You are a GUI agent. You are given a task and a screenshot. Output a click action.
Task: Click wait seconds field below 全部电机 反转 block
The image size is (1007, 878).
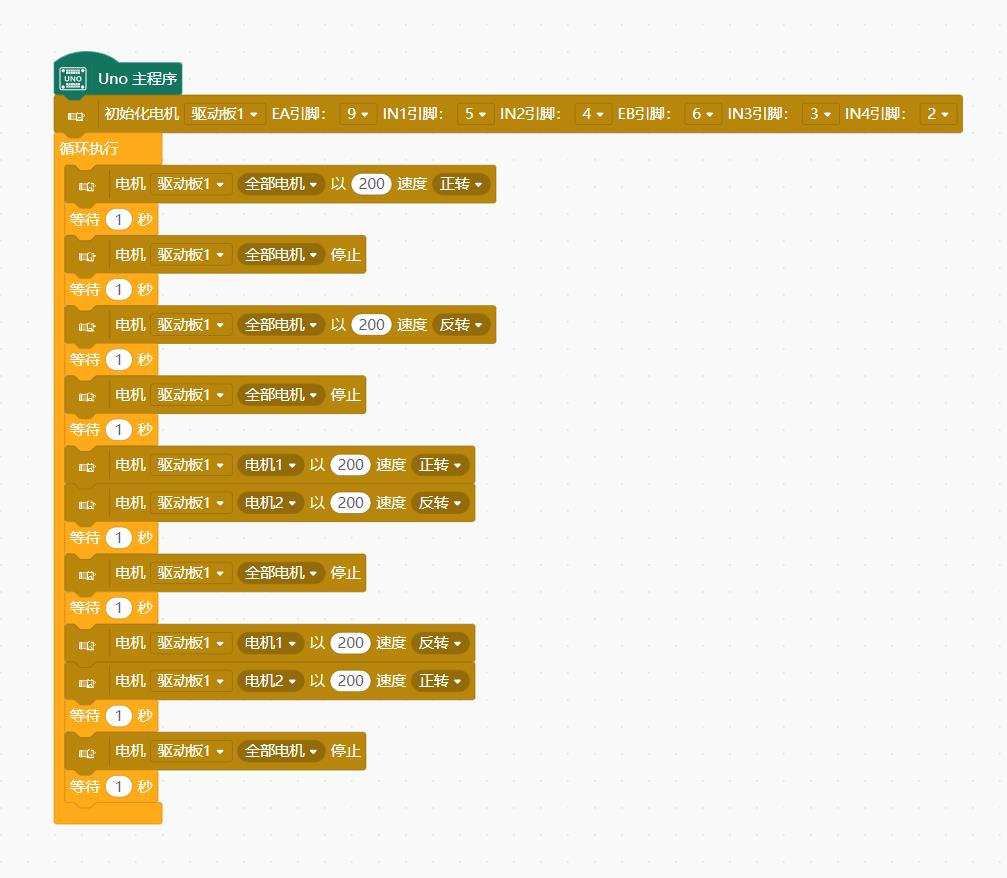coord(118,359)
